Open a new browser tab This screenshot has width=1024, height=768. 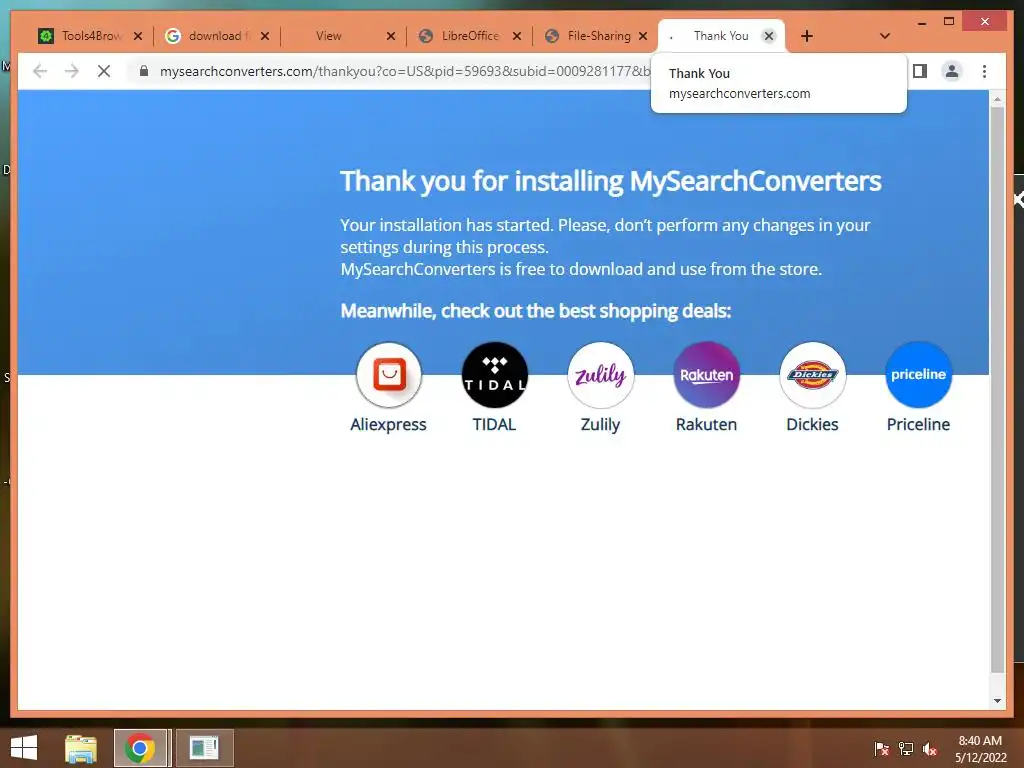[x=807, y=36]
